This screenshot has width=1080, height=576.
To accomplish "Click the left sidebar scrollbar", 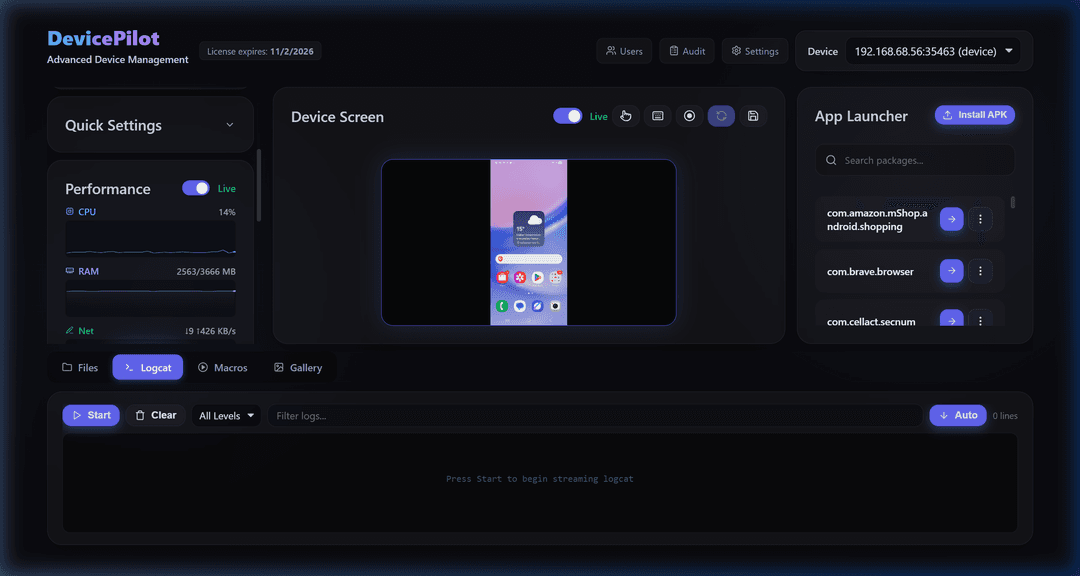I will (259, 185).
